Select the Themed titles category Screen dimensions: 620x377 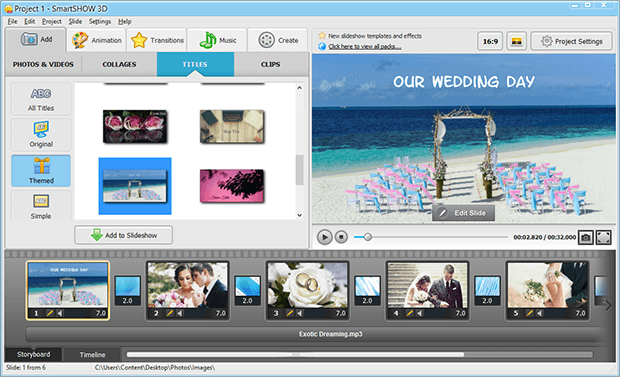41,171
